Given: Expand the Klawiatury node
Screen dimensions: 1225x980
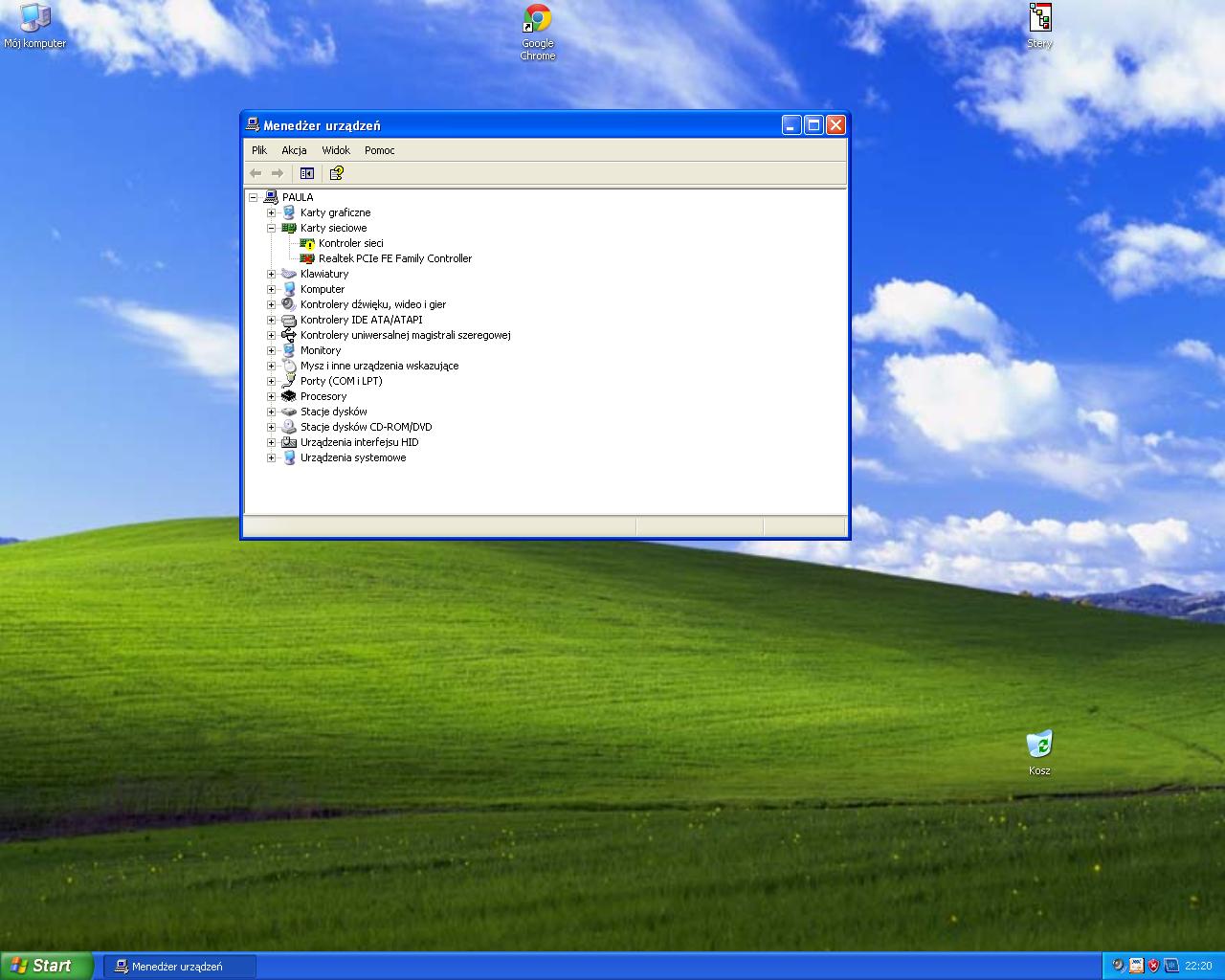Looking at the screenshot, I should (x=271, y=274).
